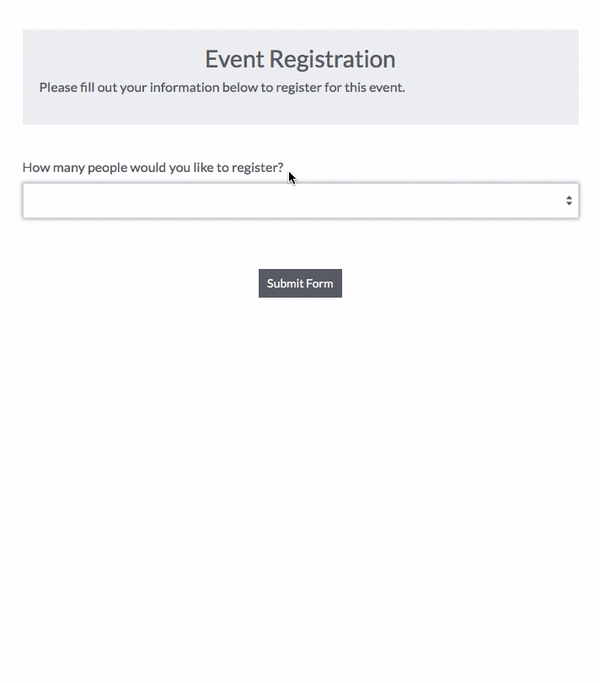Focus the empty people-count combo box
Viewport: 600px width, 683px height.
[300, 200]
